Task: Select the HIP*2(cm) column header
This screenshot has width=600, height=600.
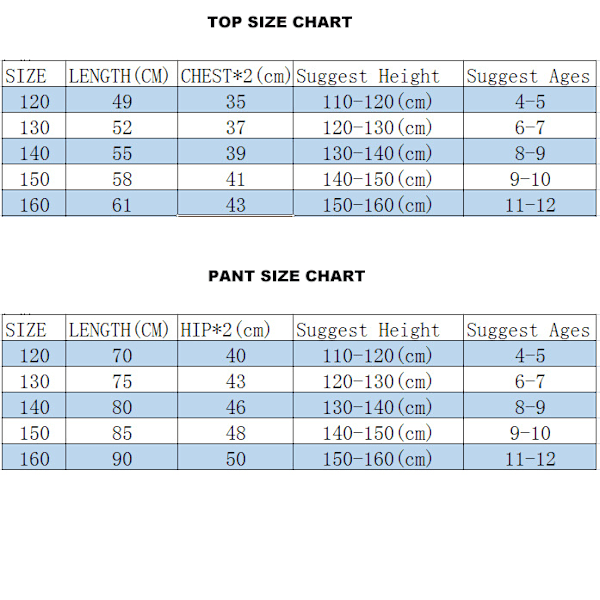Action: pos(225,330)
